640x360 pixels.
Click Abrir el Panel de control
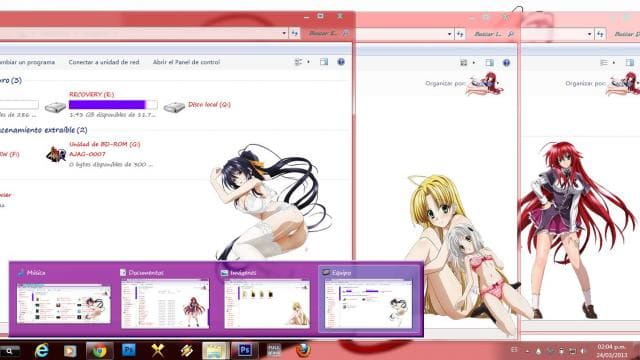tap(186, 62)
